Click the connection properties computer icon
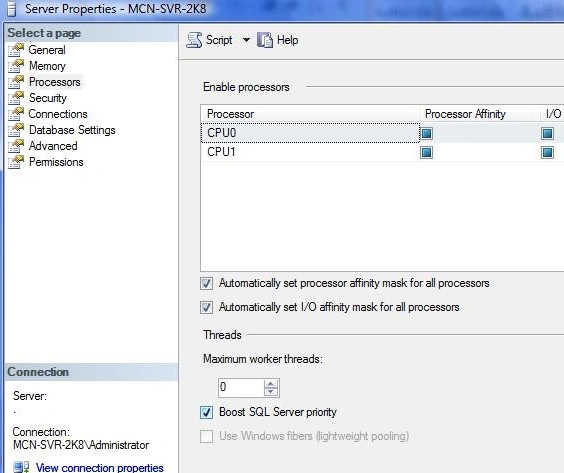564x473 pixels. (x=21, y=468)
